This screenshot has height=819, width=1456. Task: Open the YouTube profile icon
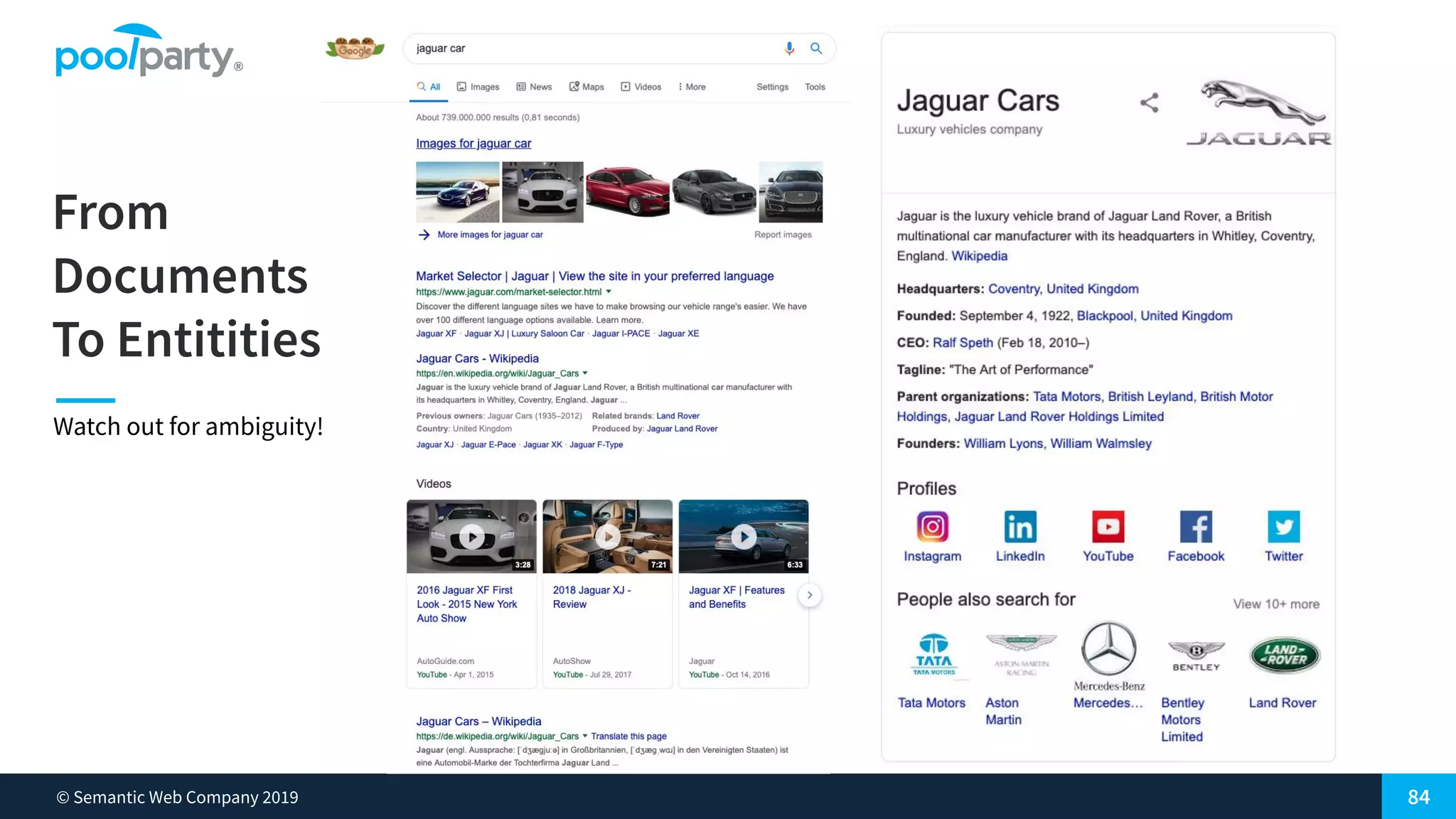tap(1108, 527)
